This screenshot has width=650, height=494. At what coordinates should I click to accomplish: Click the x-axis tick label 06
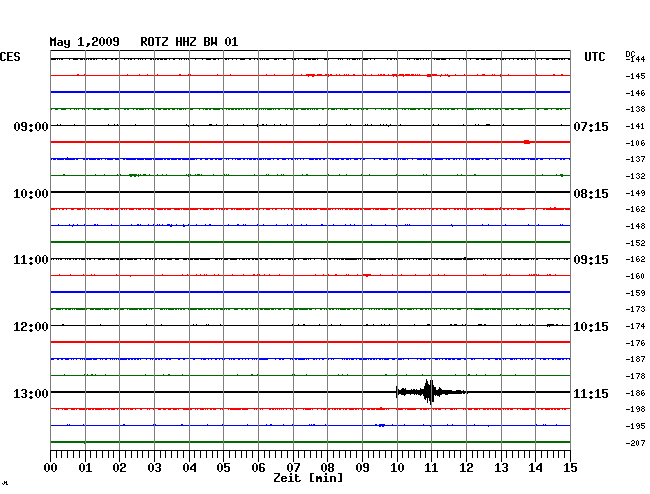pyautogui.click(x=258, y=468)
